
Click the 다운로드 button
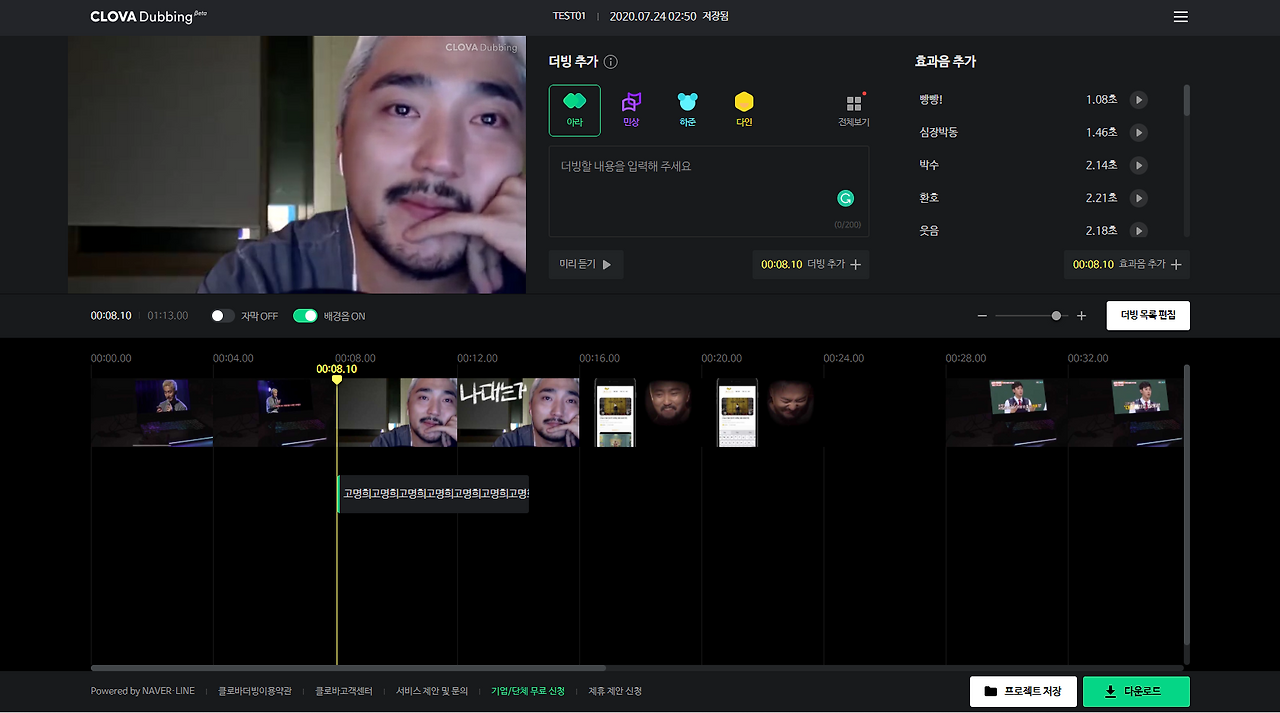pos(1136,691)
